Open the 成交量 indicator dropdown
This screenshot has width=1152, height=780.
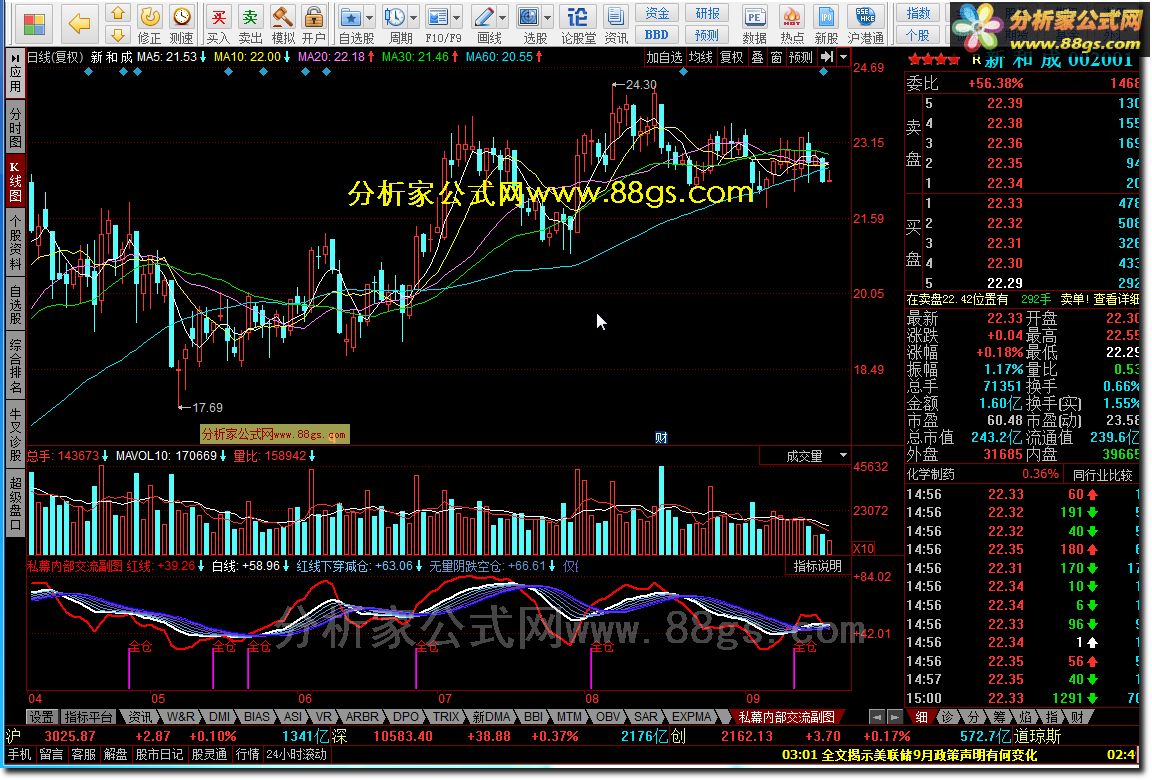click(843, 456)
